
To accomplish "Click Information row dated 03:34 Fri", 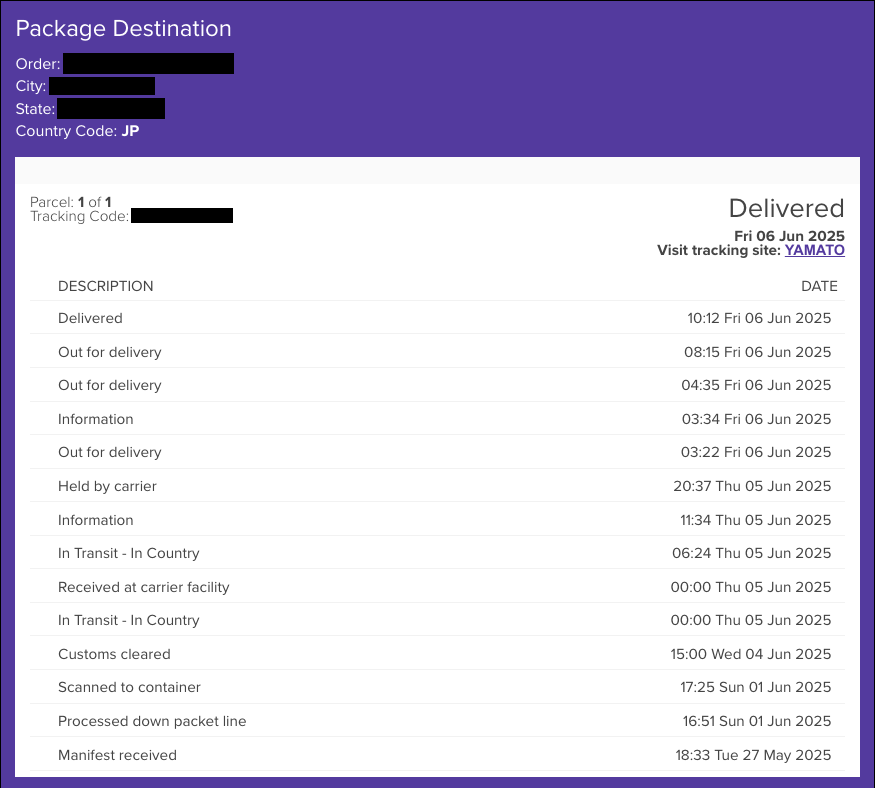I will (x=96, y=419).
